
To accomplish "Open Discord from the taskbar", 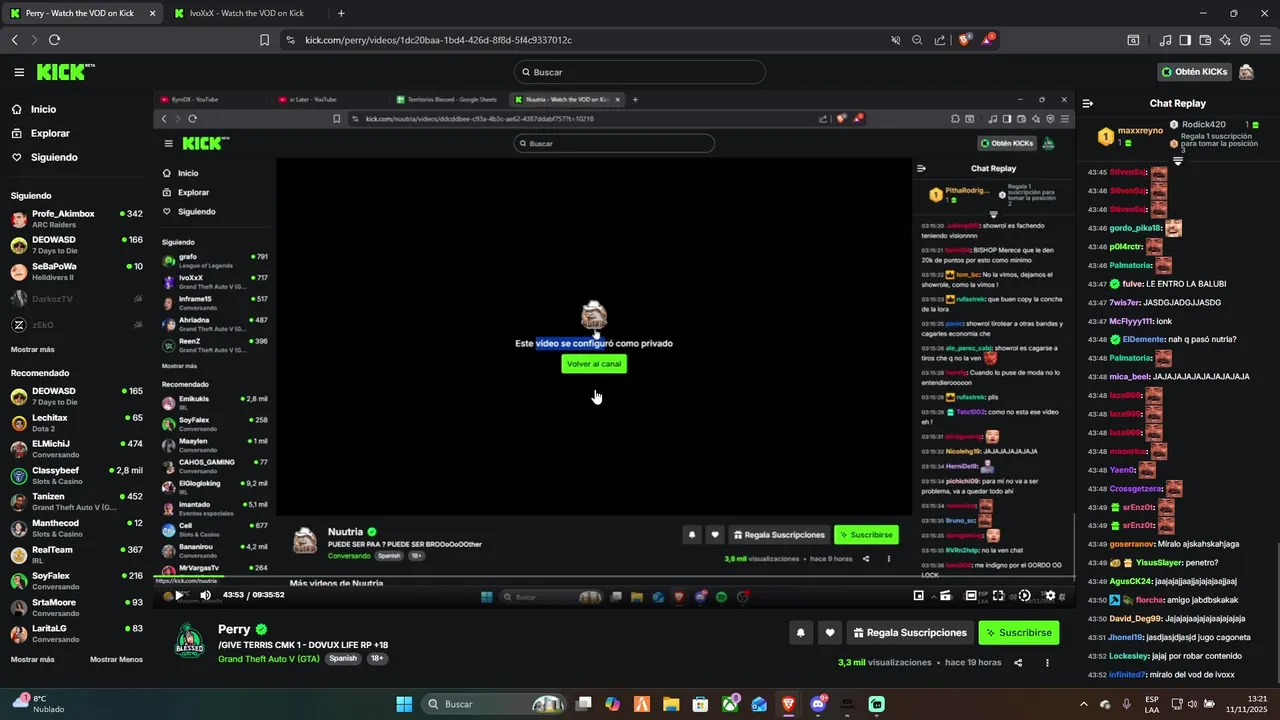I will click(819, 704).
